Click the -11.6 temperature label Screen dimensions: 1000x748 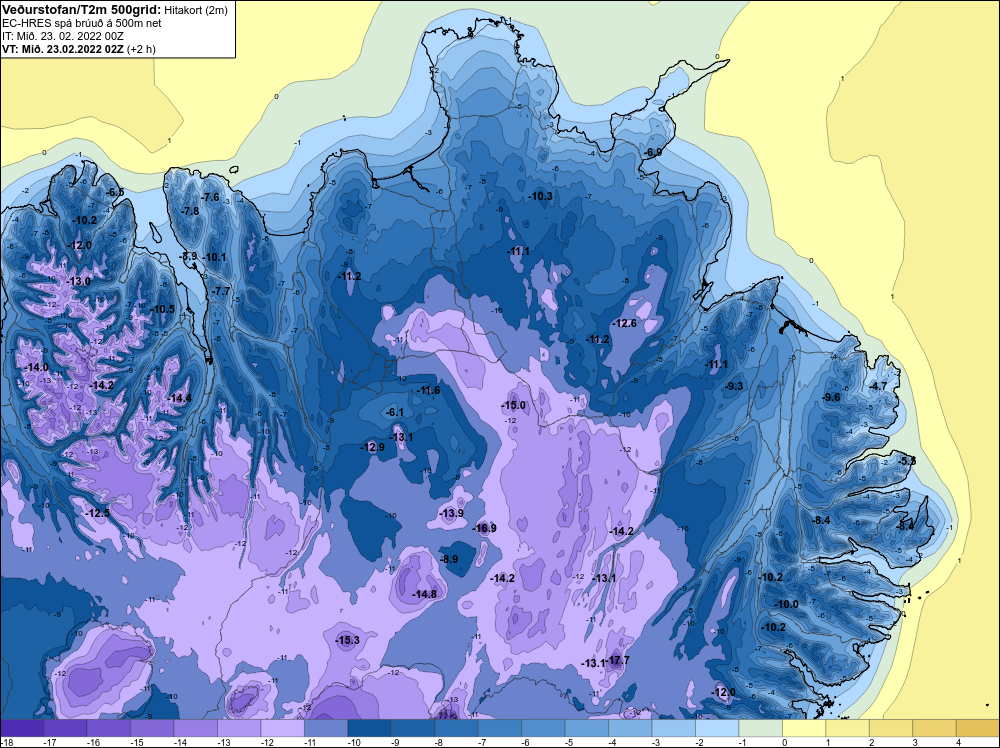pos(428,390)
